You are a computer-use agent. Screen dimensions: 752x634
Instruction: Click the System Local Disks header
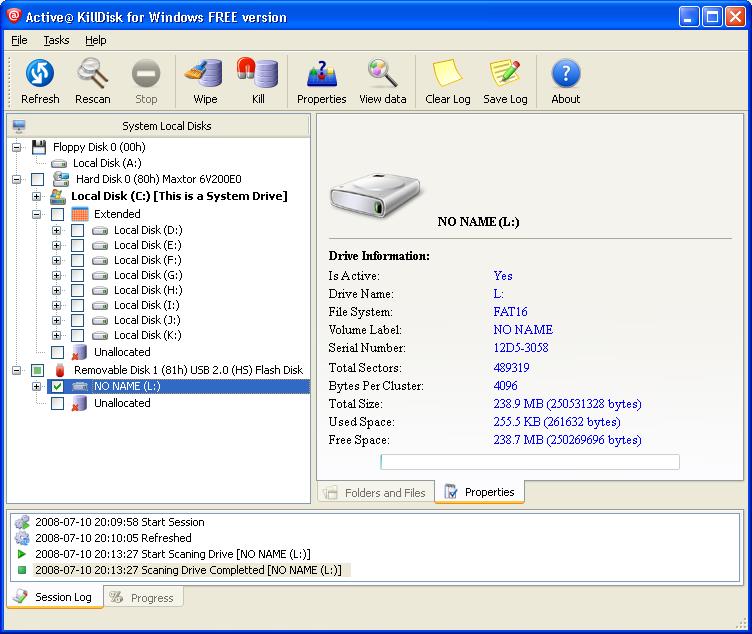coord(159,126)
